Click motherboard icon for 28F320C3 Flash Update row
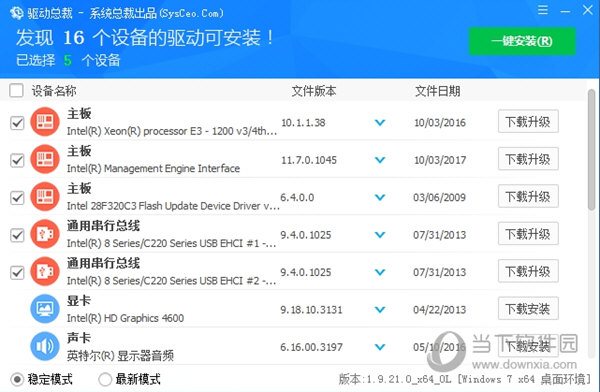 pyautogui.click(x=45, y=196)
